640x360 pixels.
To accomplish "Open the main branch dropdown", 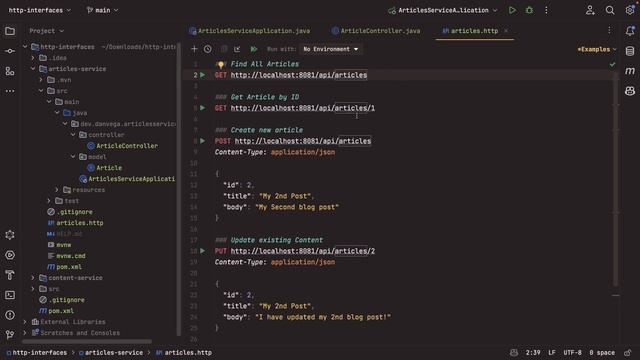I will click(x=102, y=10).
